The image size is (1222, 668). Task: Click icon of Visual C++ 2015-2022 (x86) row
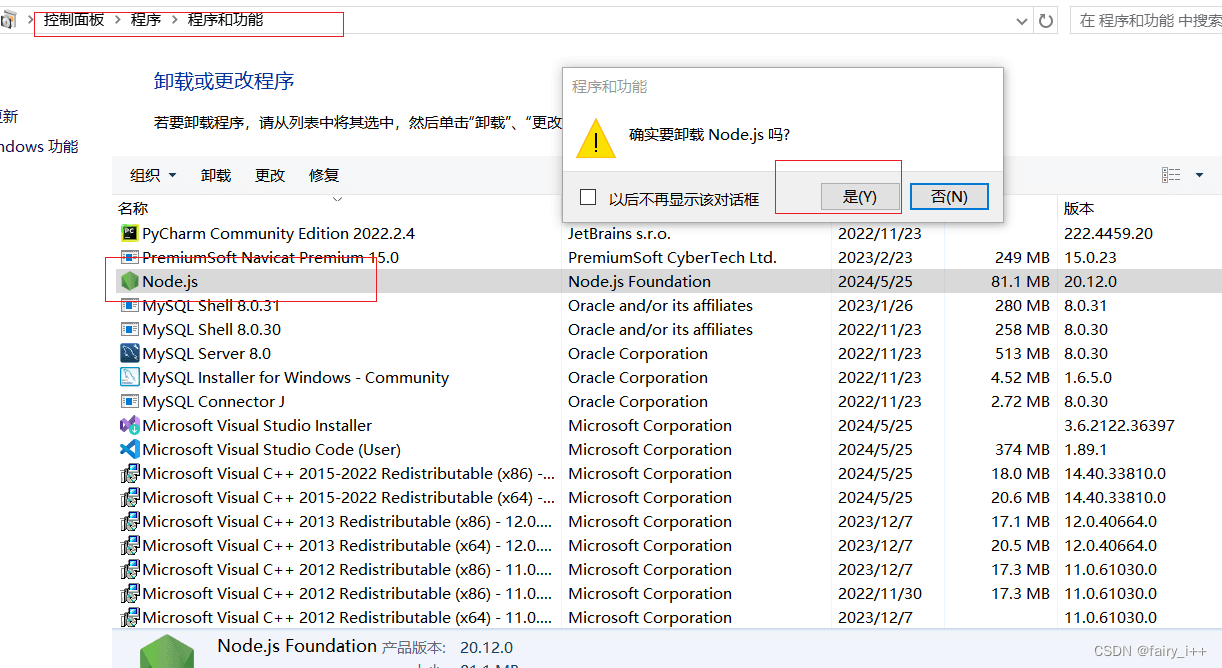tap(129, 473)
